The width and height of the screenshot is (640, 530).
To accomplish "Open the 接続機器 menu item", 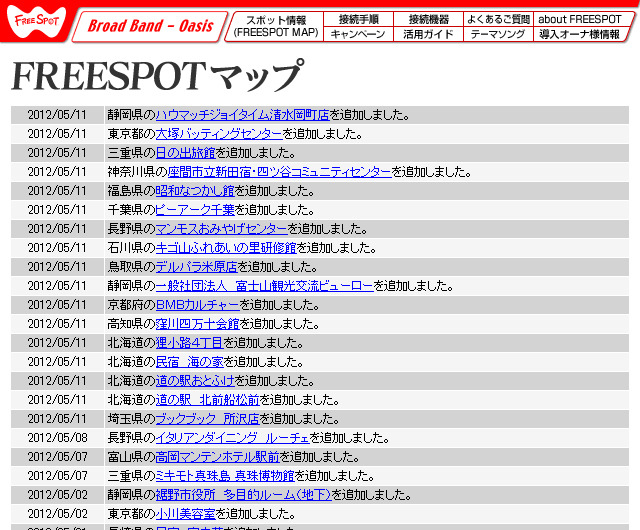I will pos(428,19).
